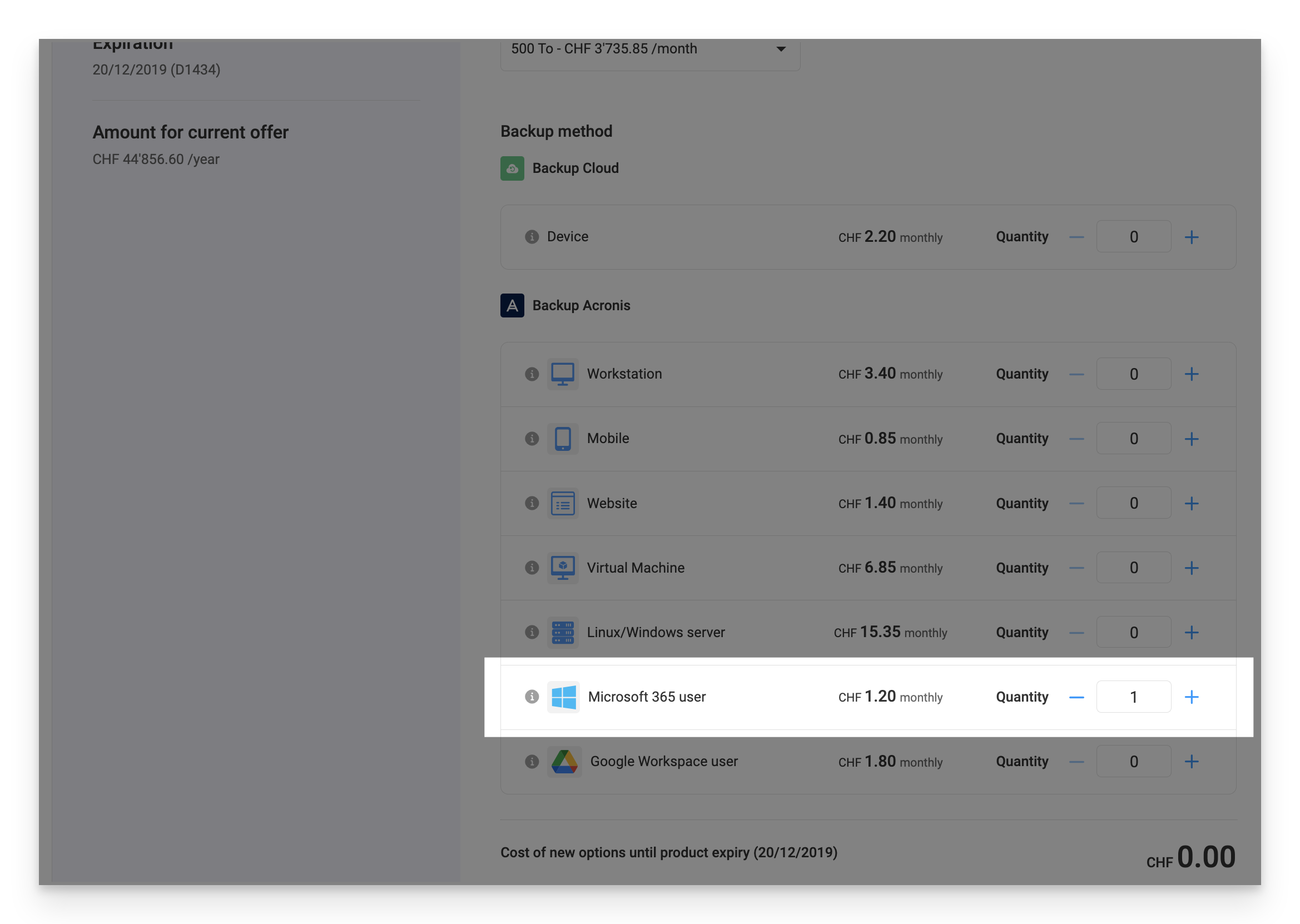Focus the Virtual Machine quantity field

[x=1133, y=568]
